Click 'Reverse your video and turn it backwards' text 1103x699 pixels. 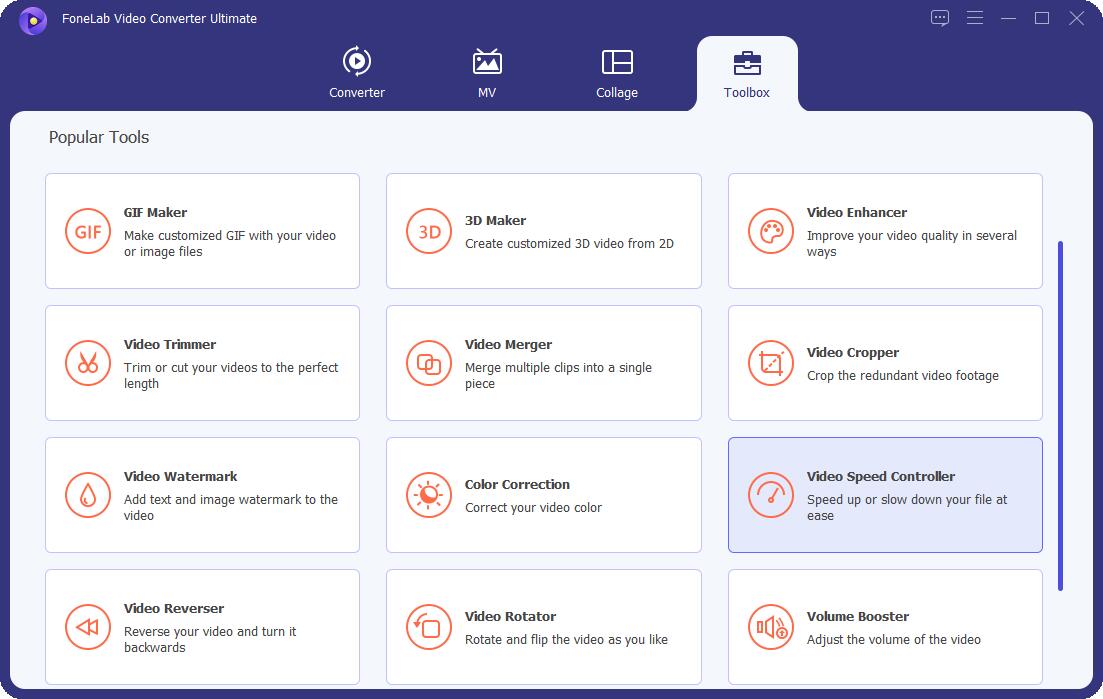coord(210,639)
